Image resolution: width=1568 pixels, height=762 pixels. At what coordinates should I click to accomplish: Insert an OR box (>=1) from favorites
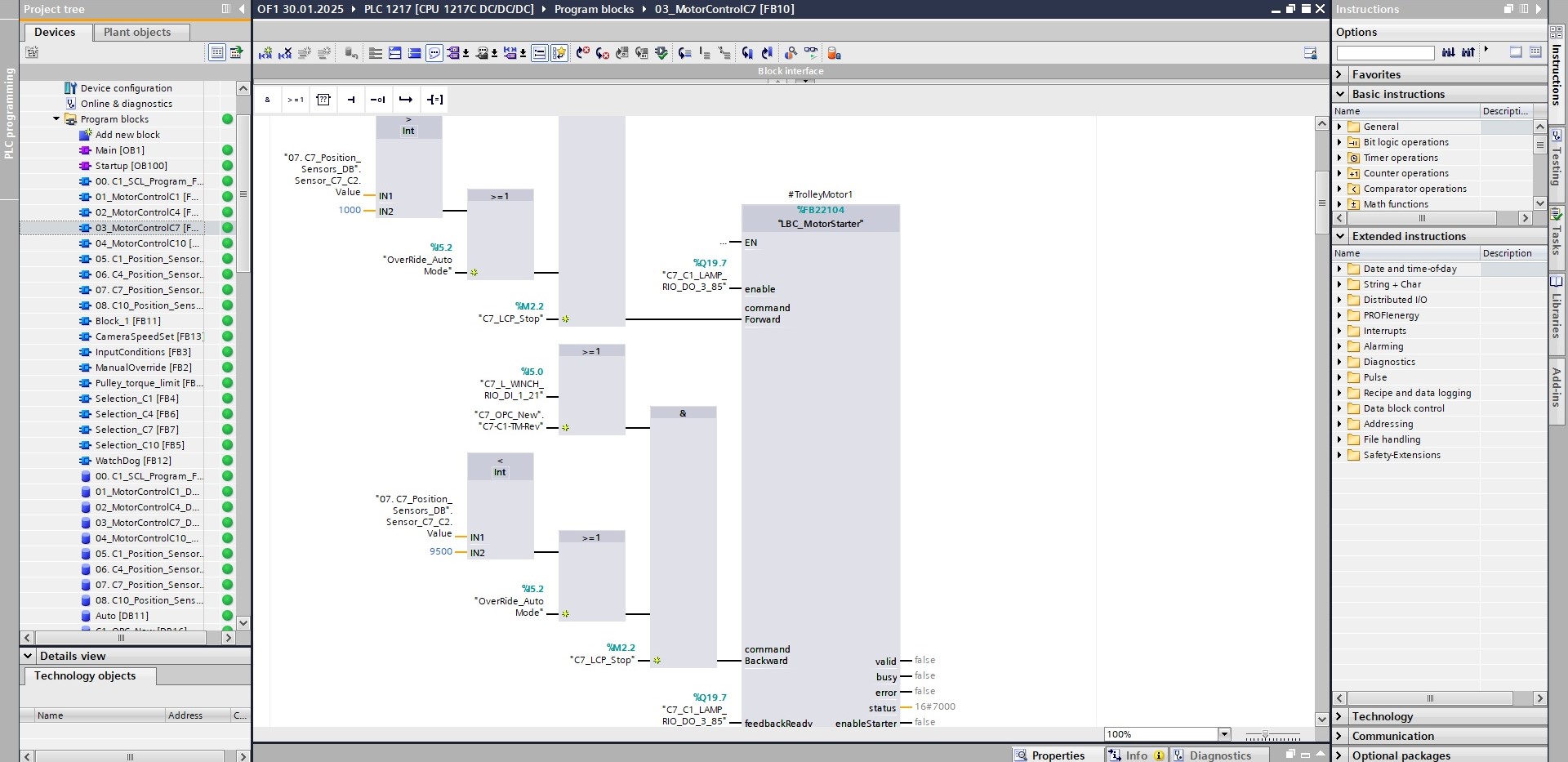[296, 100]
